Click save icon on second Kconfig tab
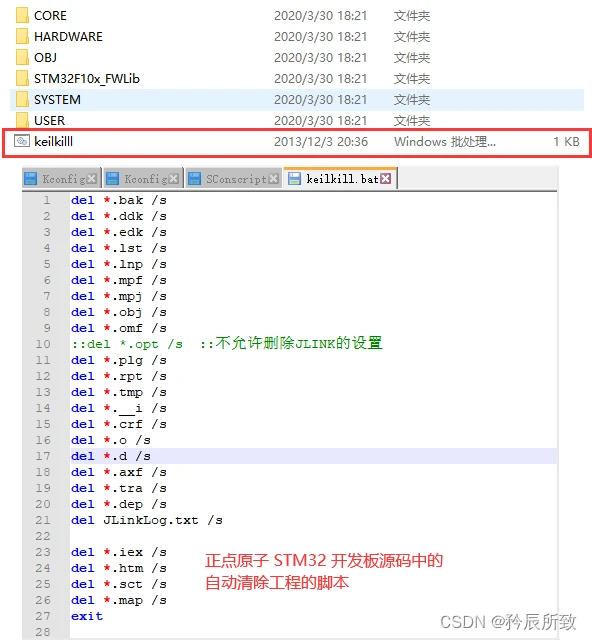This screenshot has height=640, width=592. coord(112,179)
